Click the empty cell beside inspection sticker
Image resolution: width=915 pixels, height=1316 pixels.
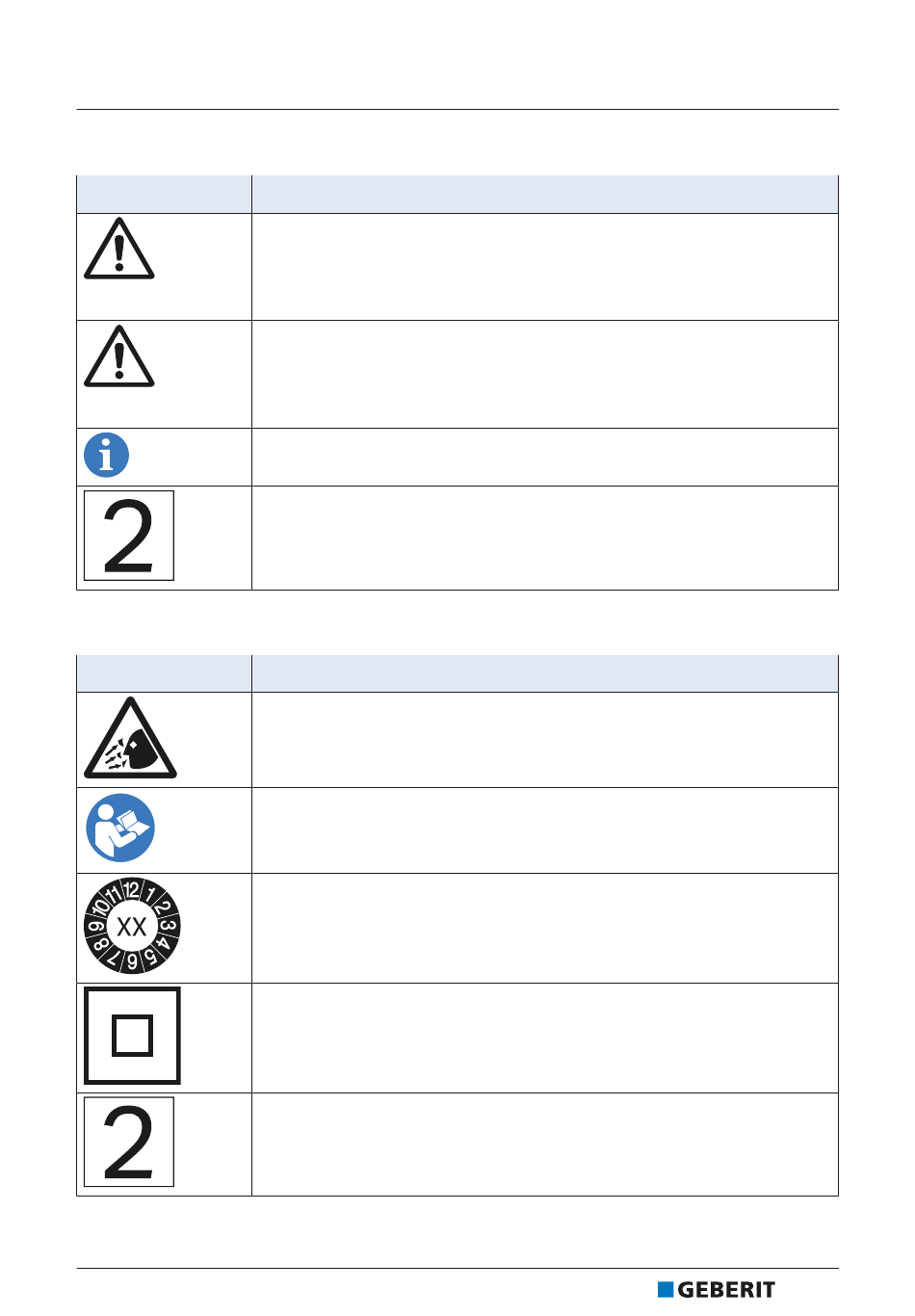[545, 929]
